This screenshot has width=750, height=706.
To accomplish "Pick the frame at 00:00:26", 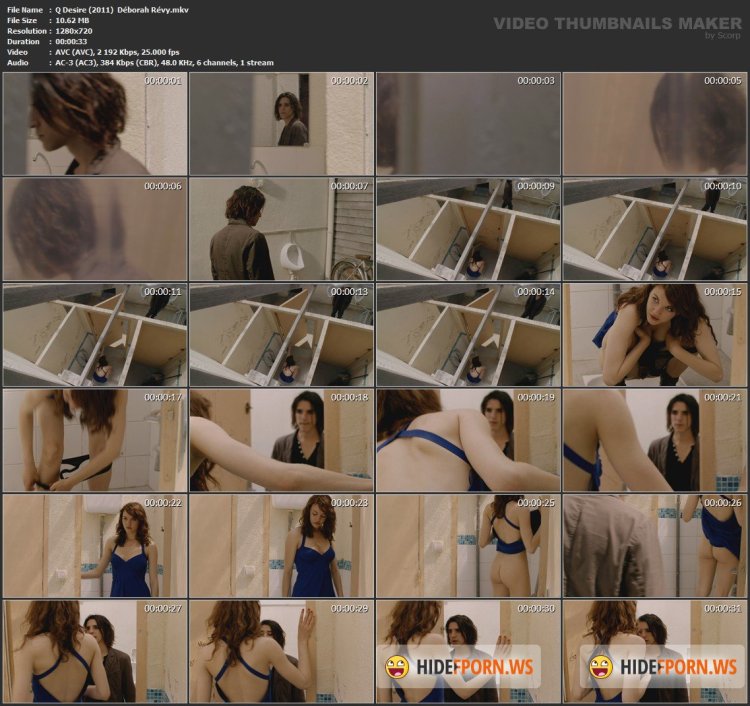I will (x=655, y=546).
